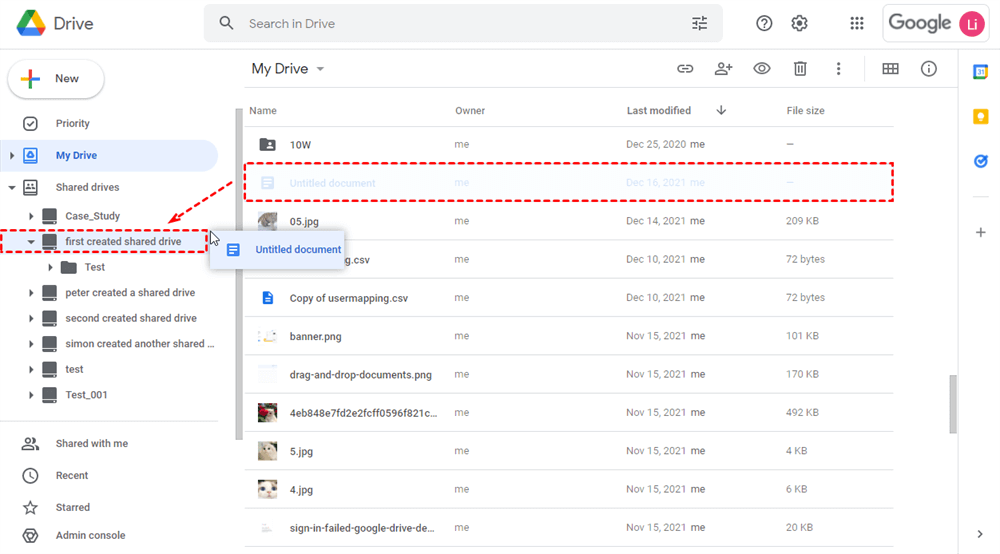
Task: Switch to grid layout view
Action: (890, 69)
